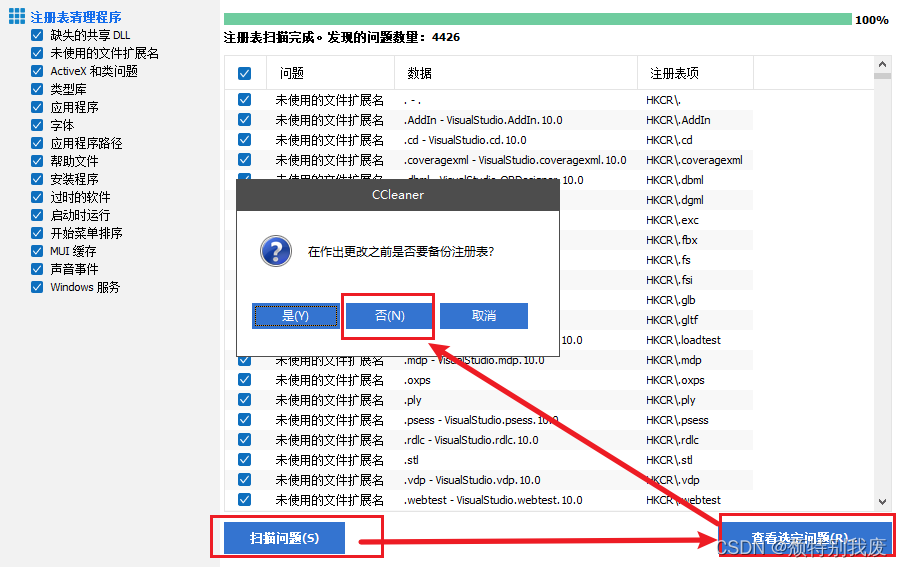The image size is (902, 567).
Task: Toggle the select-all checkbox in table header
Action: [244, 73]
